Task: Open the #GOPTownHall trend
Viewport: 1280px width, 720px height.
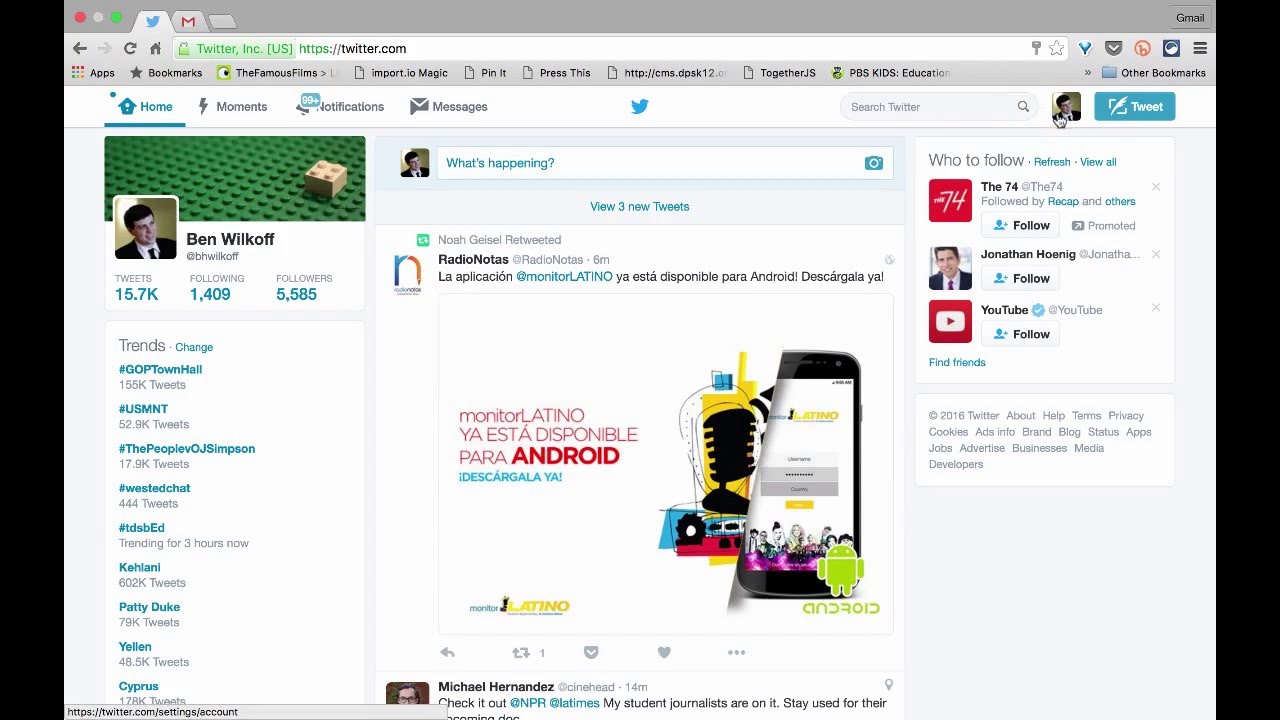Action: (x=160, y=369)
